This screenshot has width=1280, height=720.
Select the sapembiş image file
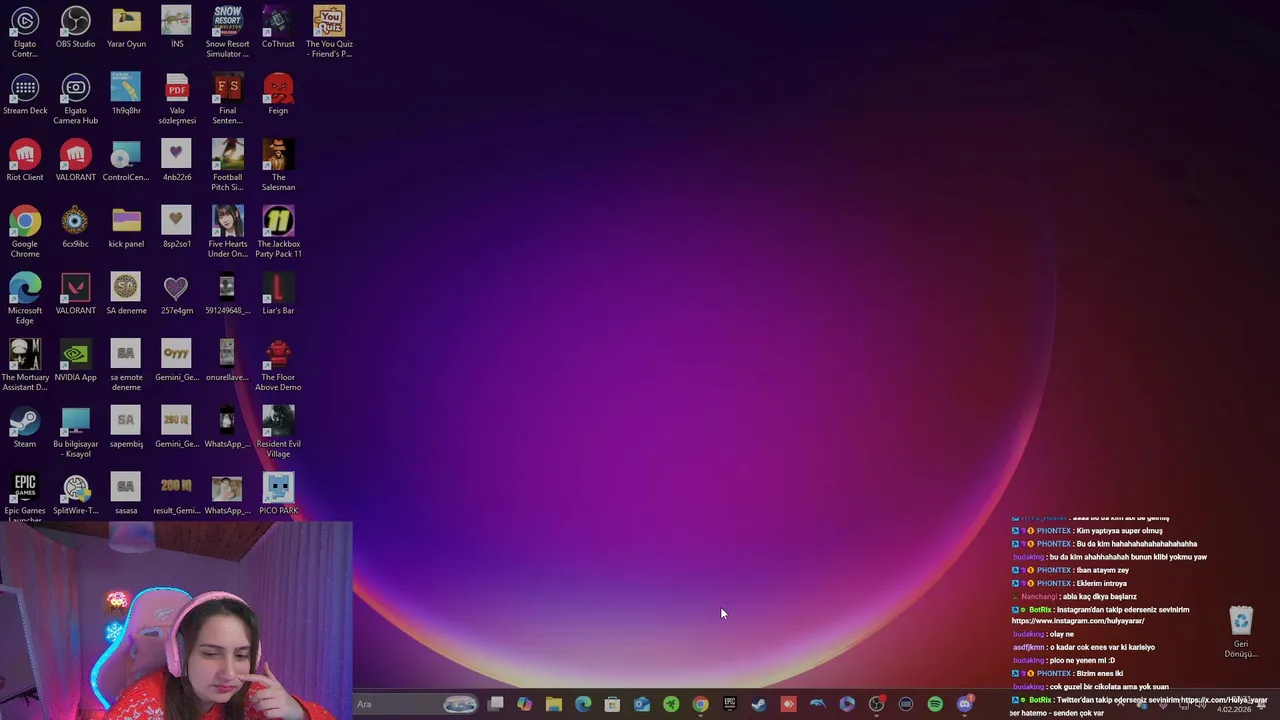pos(126,428)
